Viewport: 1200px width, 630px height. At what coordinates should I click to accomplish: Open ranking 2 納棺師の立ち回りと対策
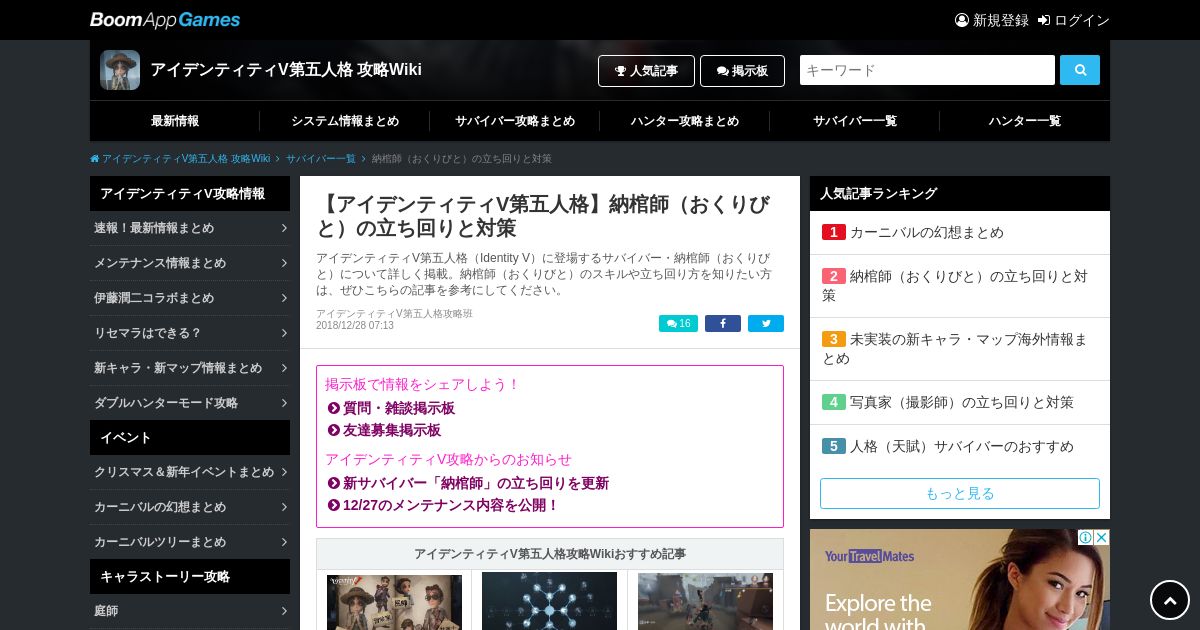click(x=960, y=286)
